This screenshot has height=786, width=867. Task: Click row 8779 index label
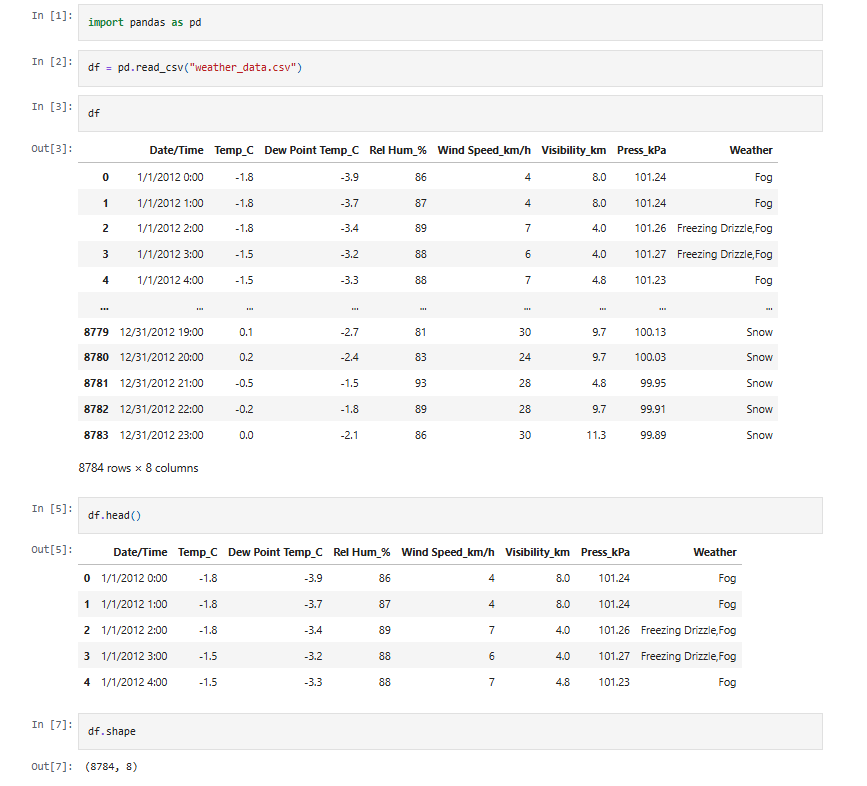(x=96, y=332)
